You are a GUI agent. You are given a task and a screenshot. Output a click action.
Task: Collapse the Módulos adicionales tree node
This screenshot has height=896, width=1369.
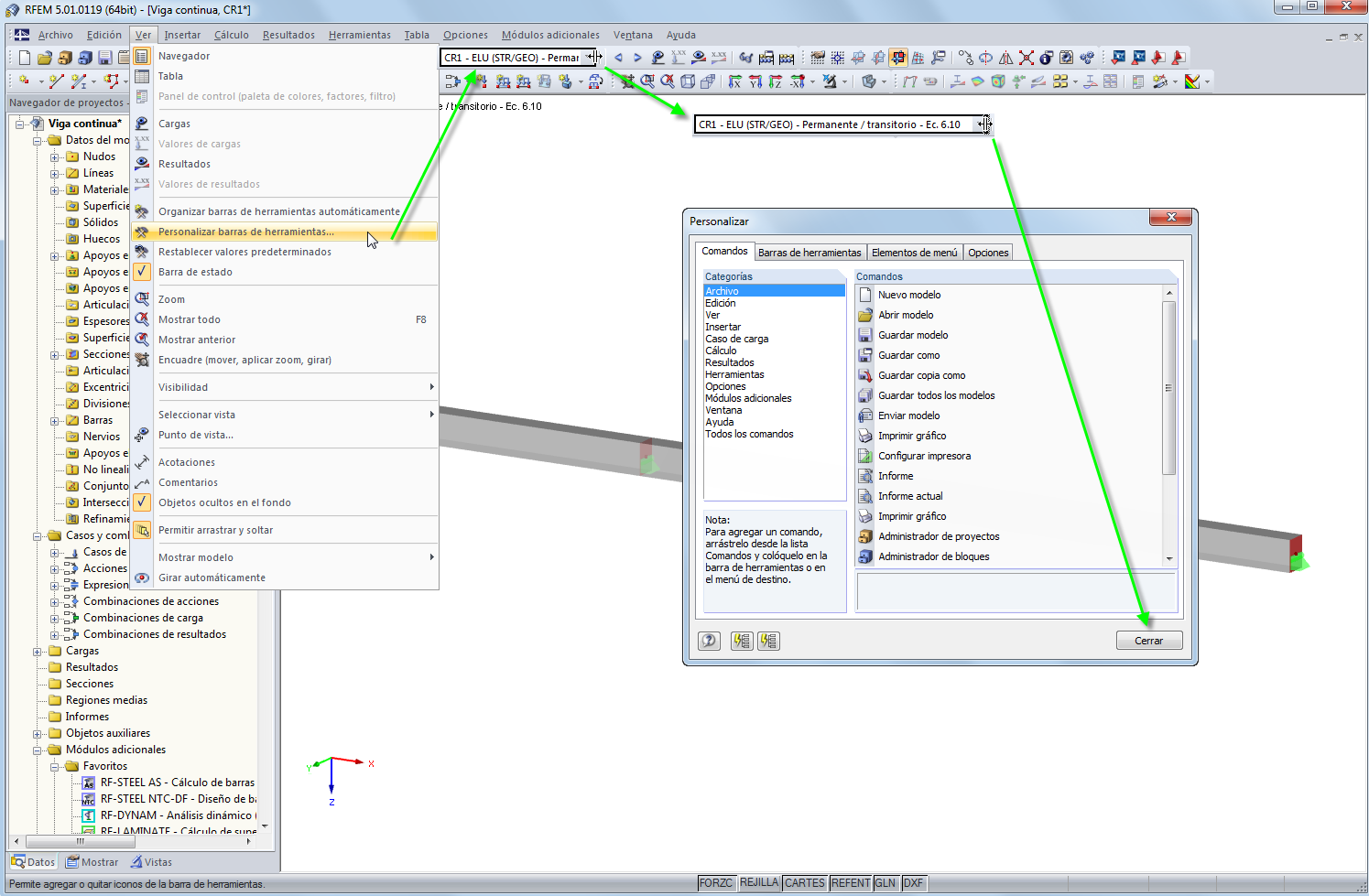38,750
